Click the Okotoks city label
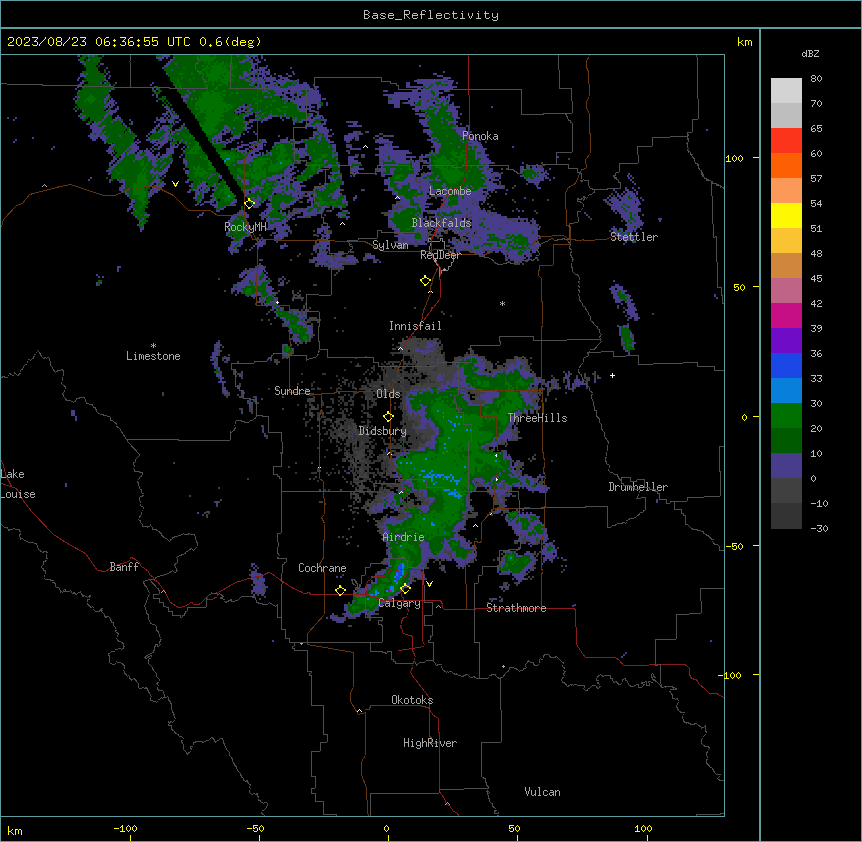 pyautogui.click(x=412, y=700)
